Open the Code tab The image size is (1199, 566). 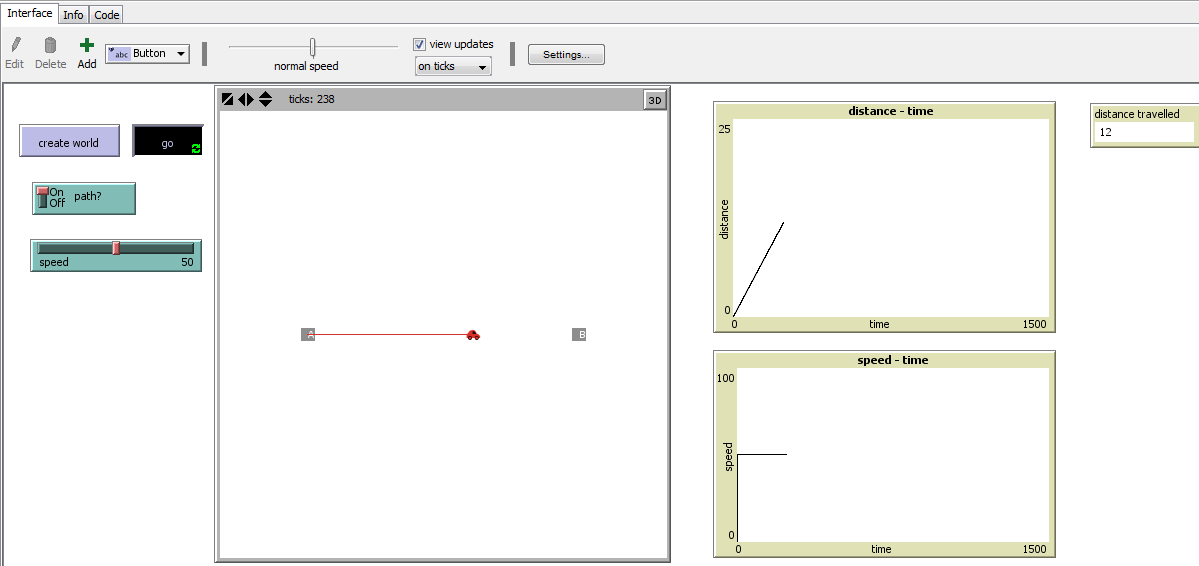pyautogui.click(x=107, y=15)
